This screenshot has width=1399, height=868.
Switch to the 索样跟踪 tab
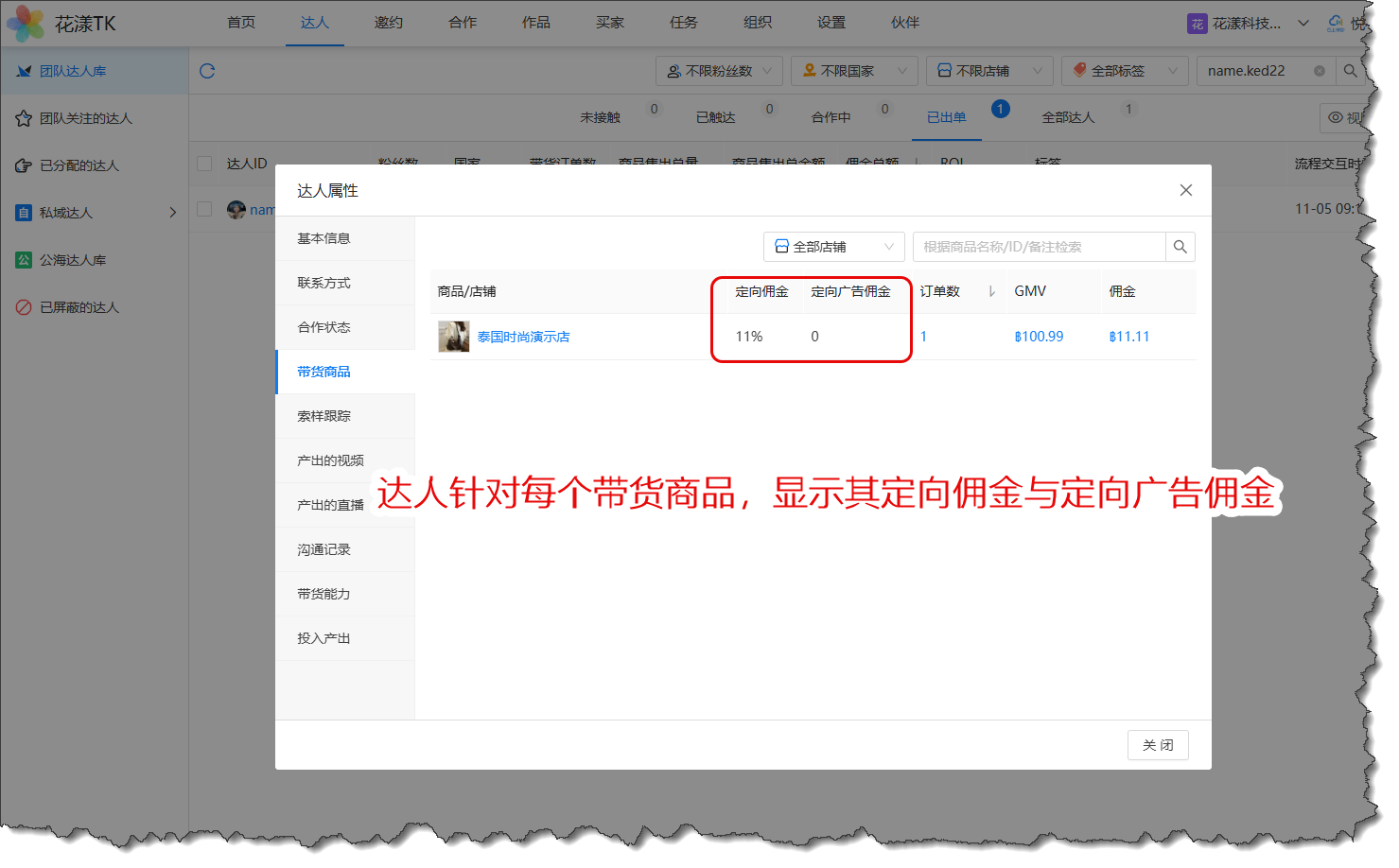[x=324, y=416]
